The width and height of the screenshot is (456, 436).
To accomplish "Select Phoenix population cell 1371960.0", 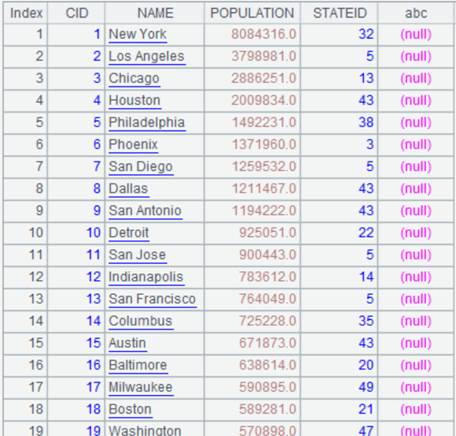I will tap(264, 144).
